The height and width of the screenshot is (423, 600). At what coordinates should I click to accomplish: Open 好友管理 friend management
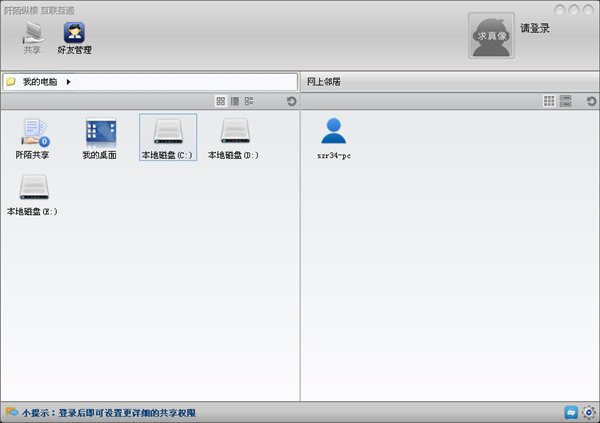point(74,38)
